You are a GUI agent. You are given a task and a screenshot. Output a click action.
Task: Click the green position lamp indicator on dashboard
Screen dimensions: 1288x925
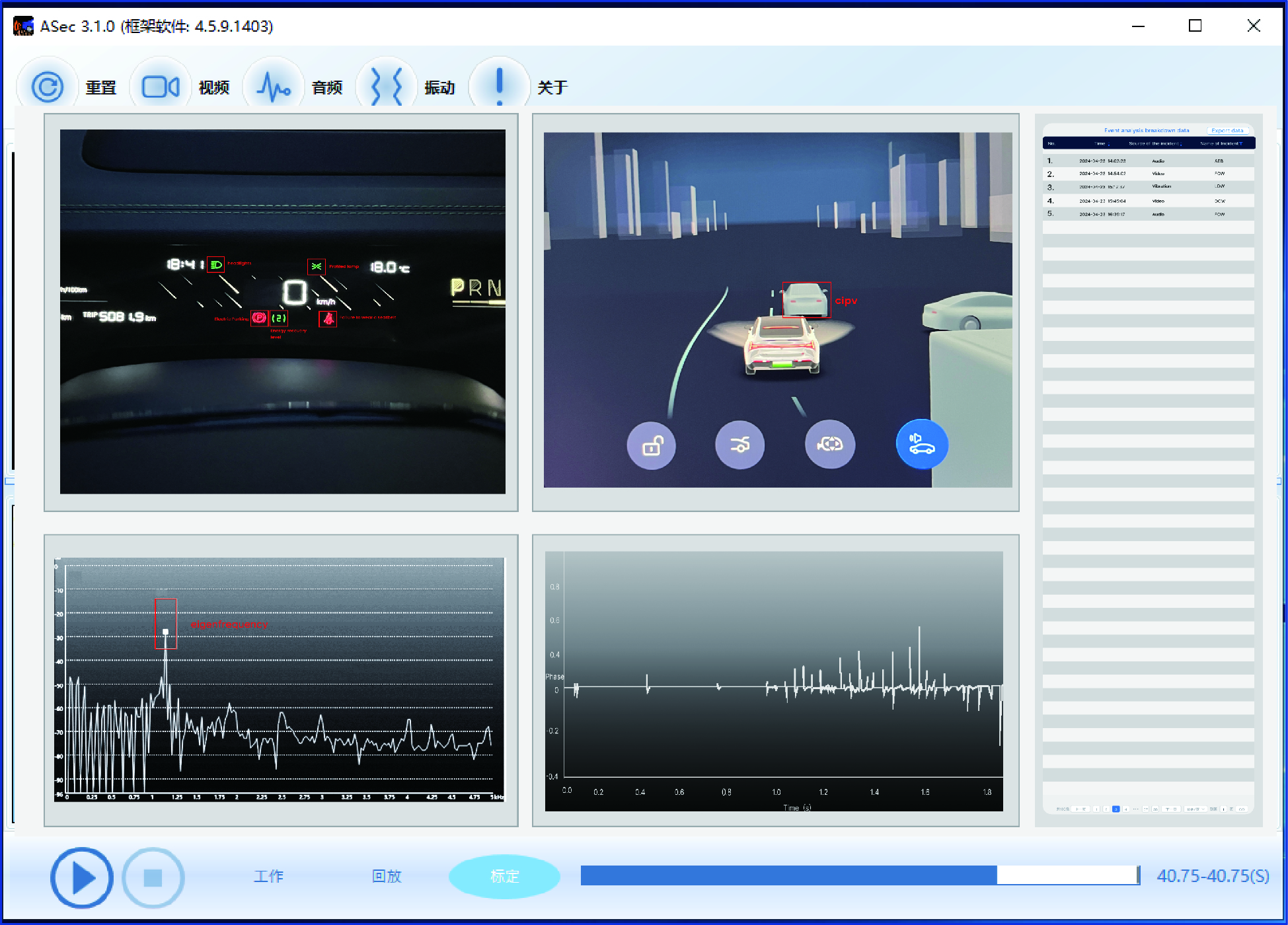[317, 266]
